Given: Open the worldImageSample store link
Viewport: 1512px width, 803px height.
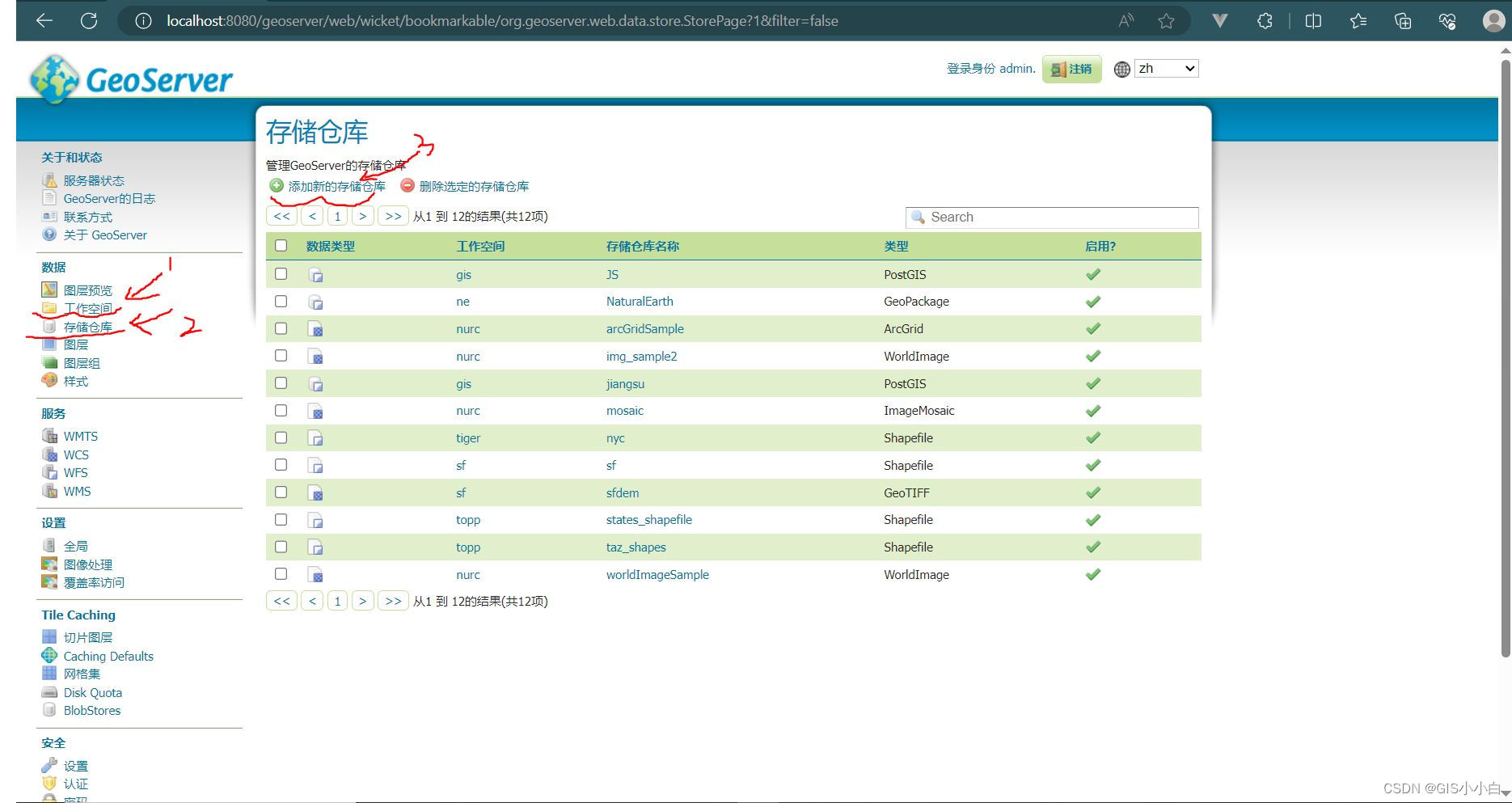Looking at the screenshot, I should click(x=657, y=575).
